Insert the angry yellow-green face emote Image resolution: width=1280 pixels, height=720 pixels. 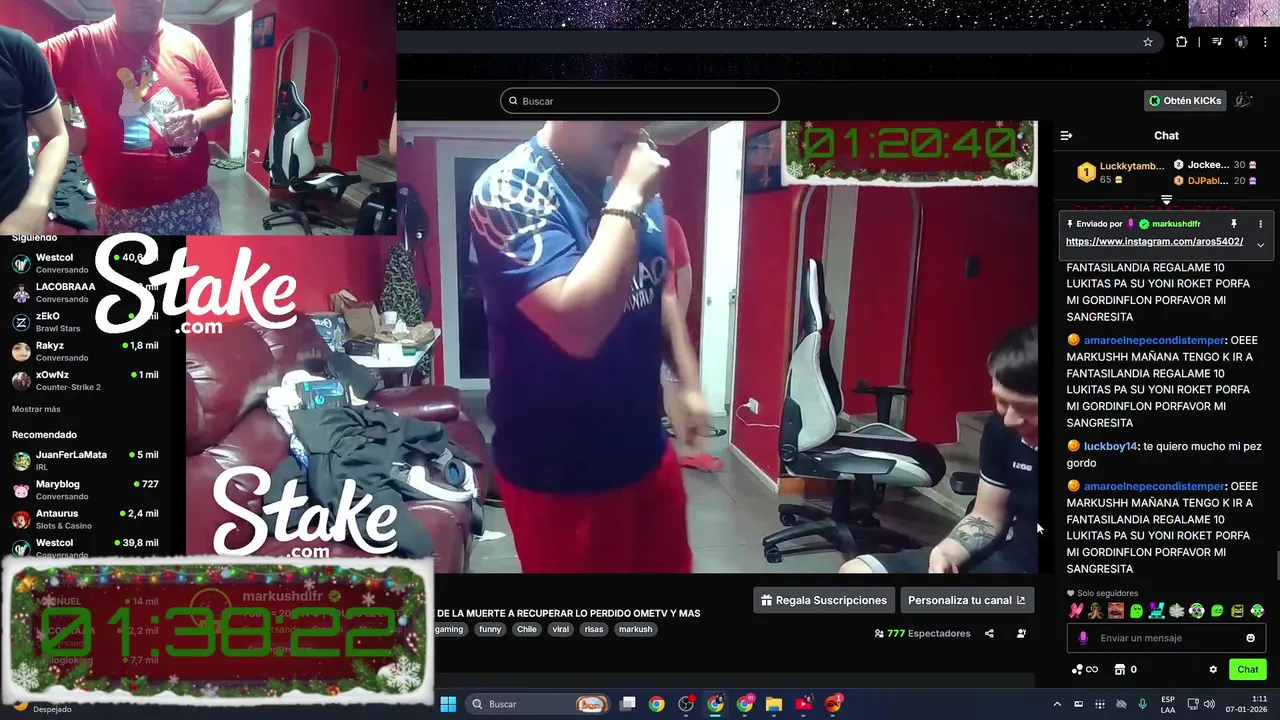tap(1237, 610)
